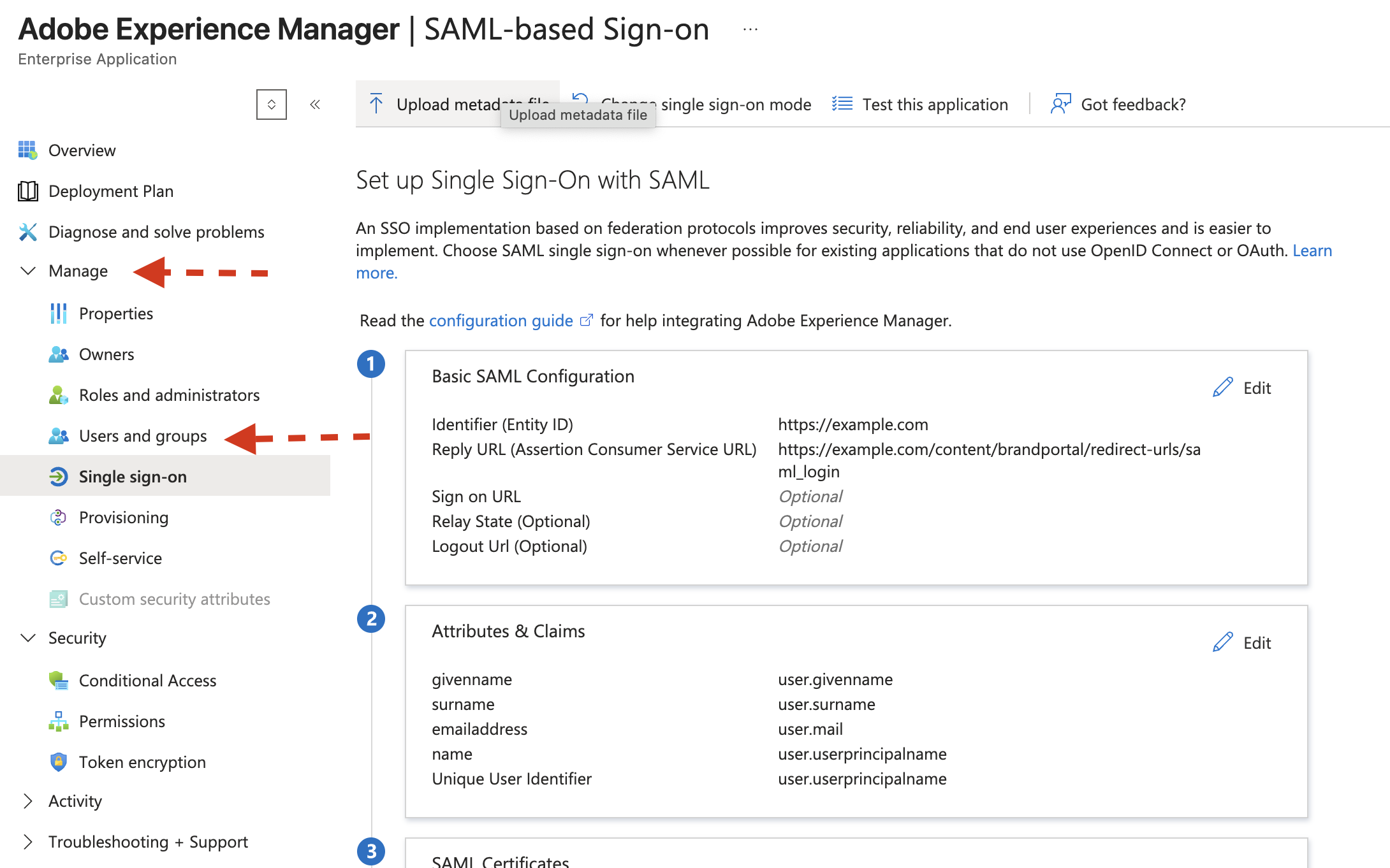
Task: Follow the Learn more link
Action: 1312,250
